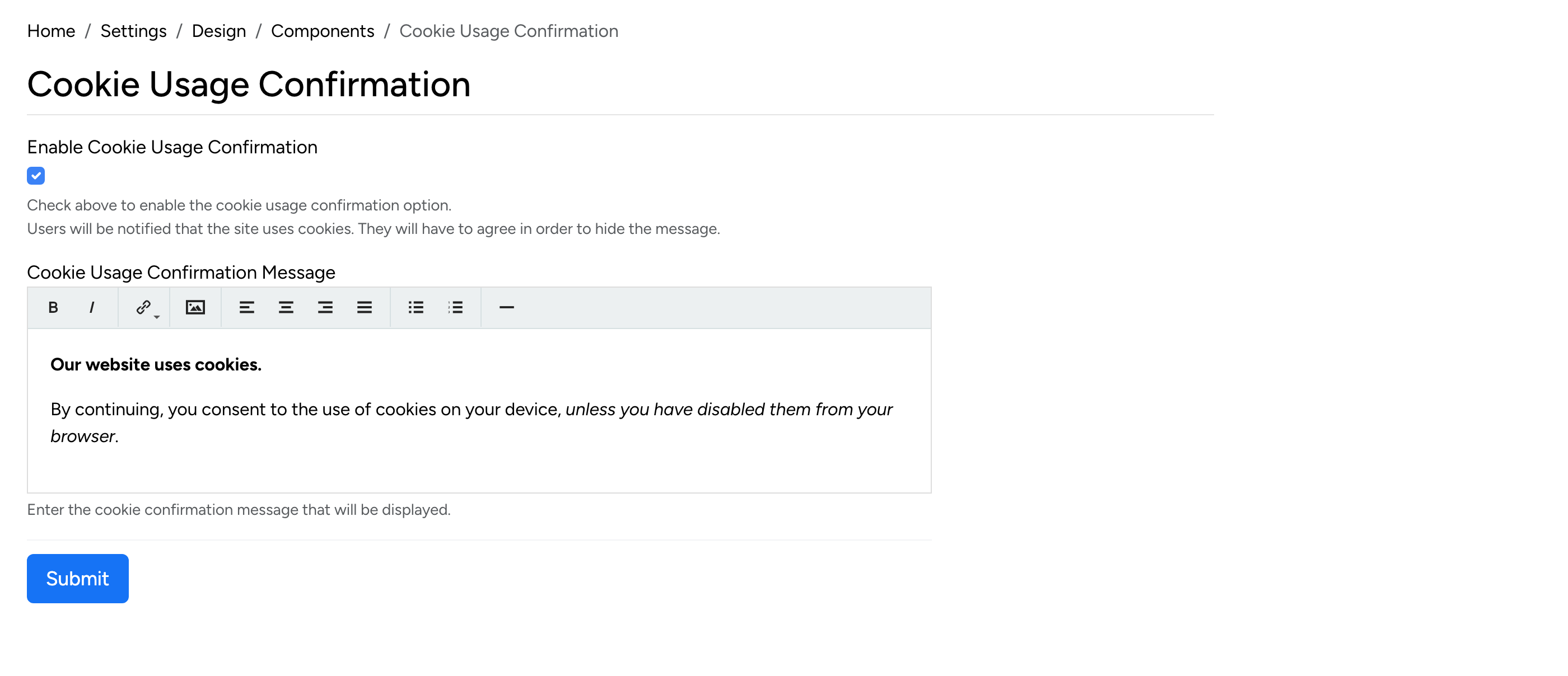Open Components breadcrumb link

tap(323, 31)
